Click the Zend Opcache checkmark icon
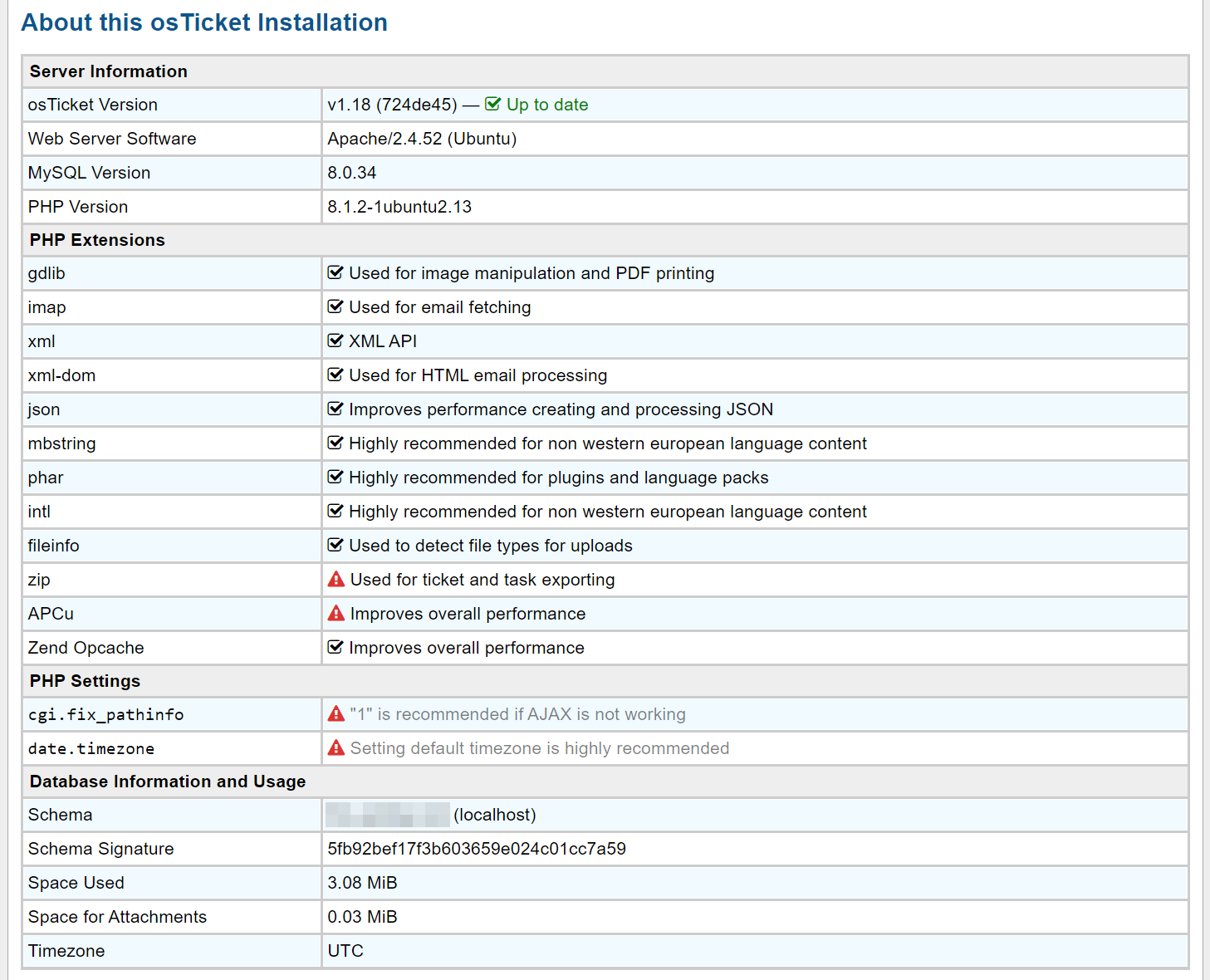 tap(336, 647)
